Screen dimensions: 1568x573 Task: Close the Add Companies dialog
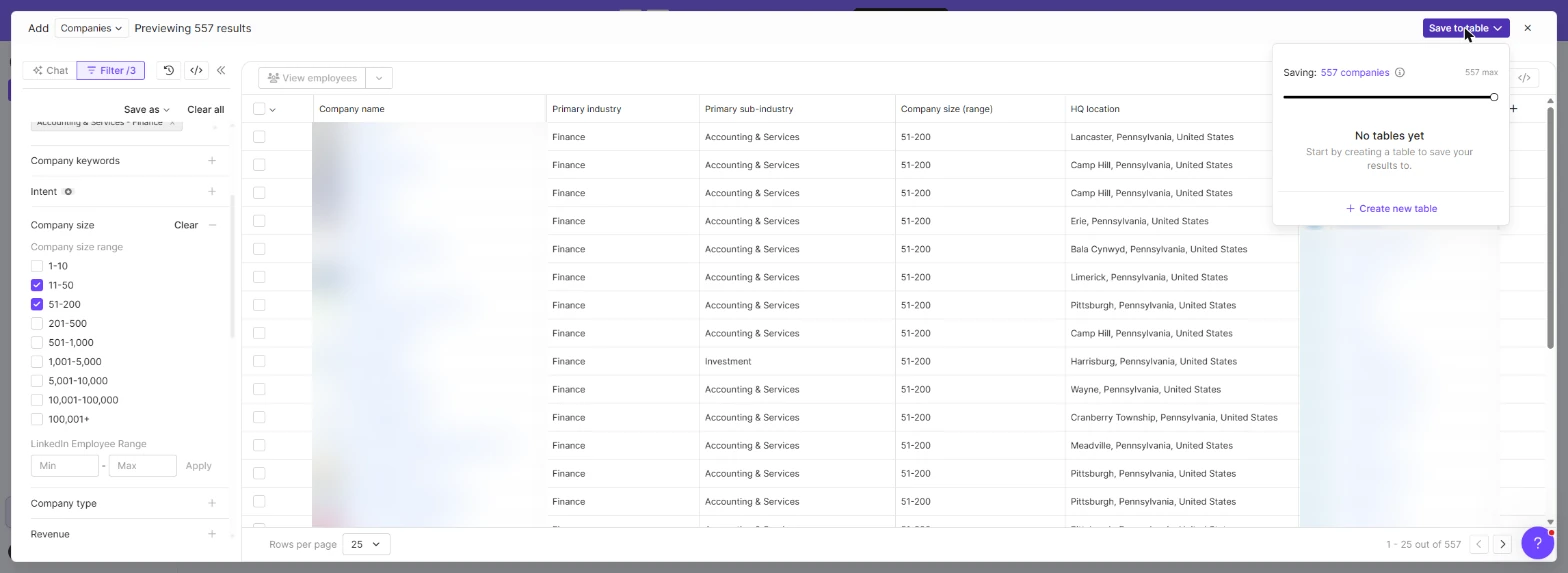[x=1527, y=28]
